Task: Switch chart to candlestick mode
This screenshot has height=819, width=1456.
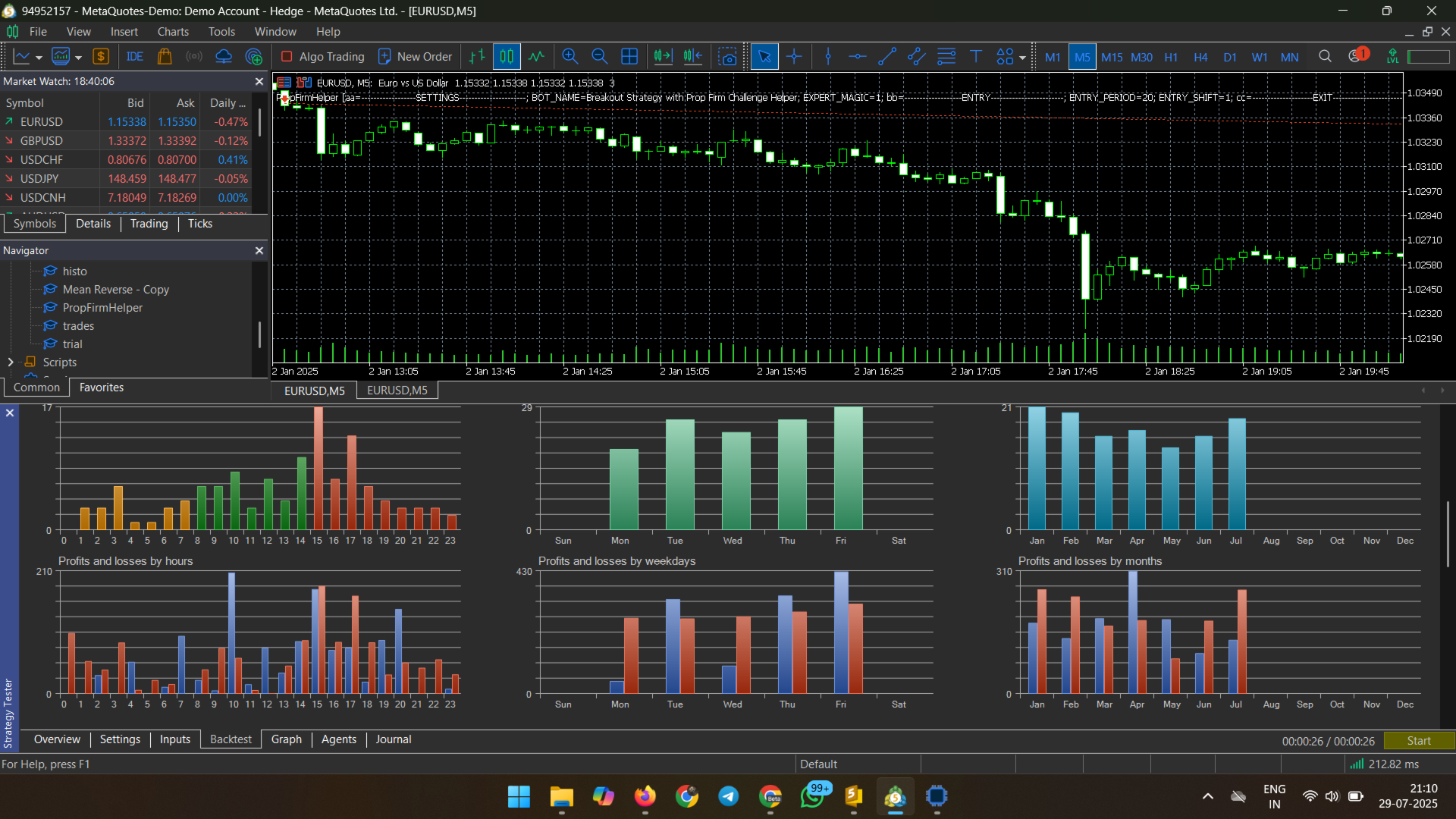Action: (x=507, y=57)
